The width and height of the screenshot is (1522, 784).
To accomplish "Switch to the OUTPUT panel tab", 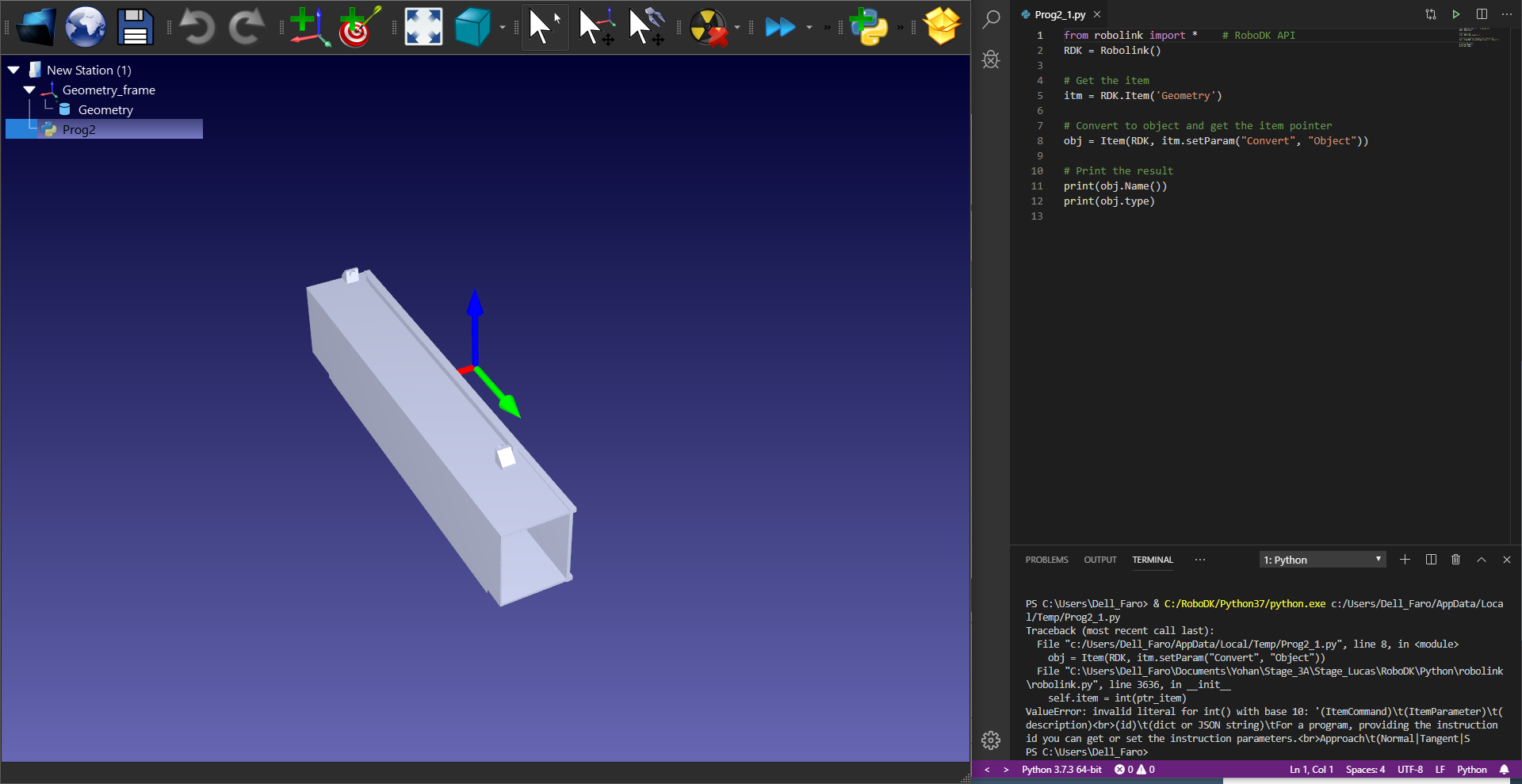I will pos(1099,560).
